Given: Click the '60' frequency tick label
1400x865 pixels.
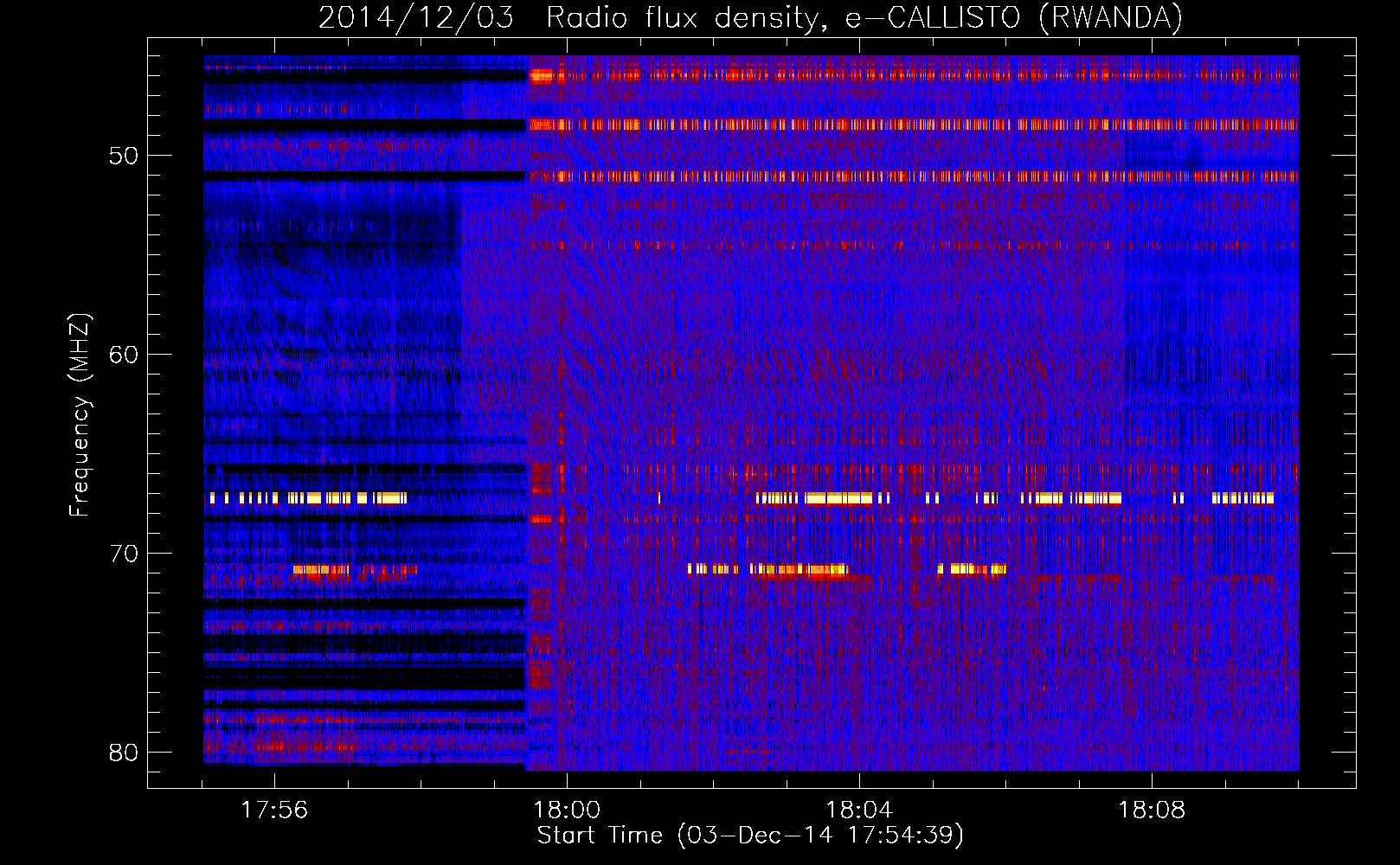Looking at the screenshot, I should coord(124,356).
